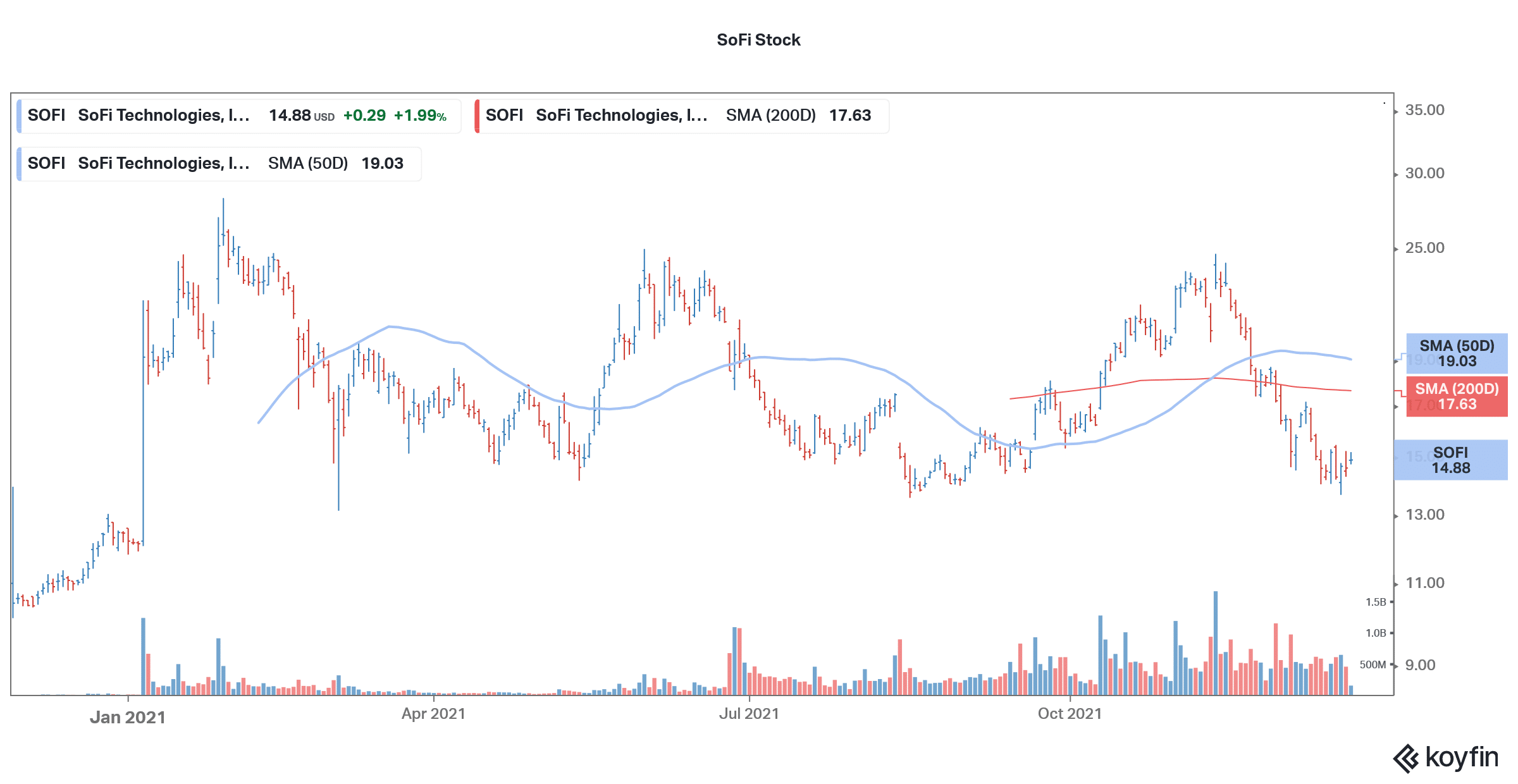Click the 25.00 price axis label
The height and width of the screenshot is (784, 1518).
1424,248
